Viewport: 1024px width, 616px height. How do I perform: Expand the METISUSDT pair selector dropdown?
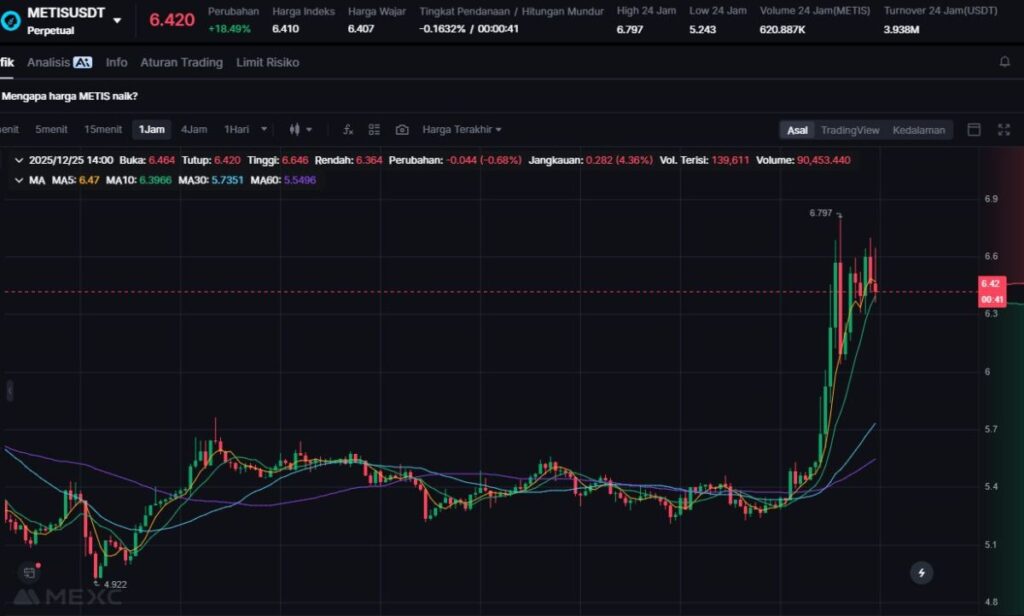(x=118, y=20)
